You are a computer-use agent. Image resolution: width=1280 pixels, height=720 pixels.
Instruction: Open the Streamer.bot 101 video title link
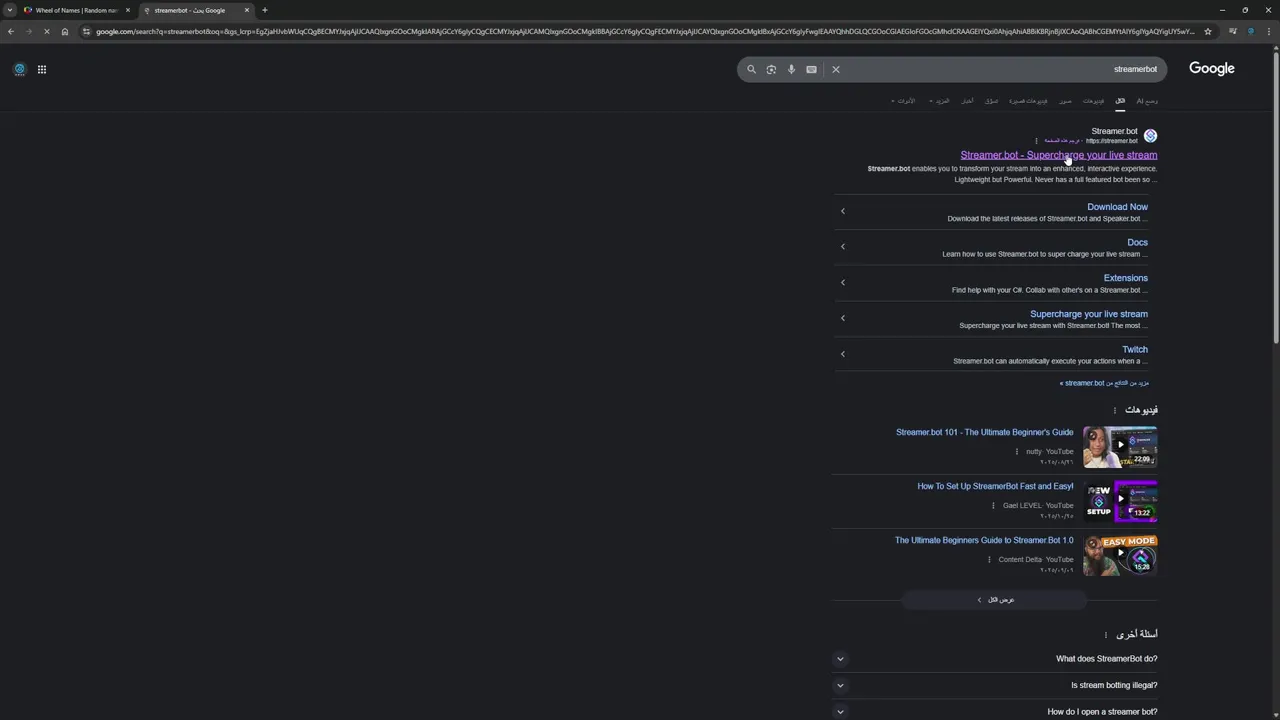pyautogui.click(x=984, y=432)
